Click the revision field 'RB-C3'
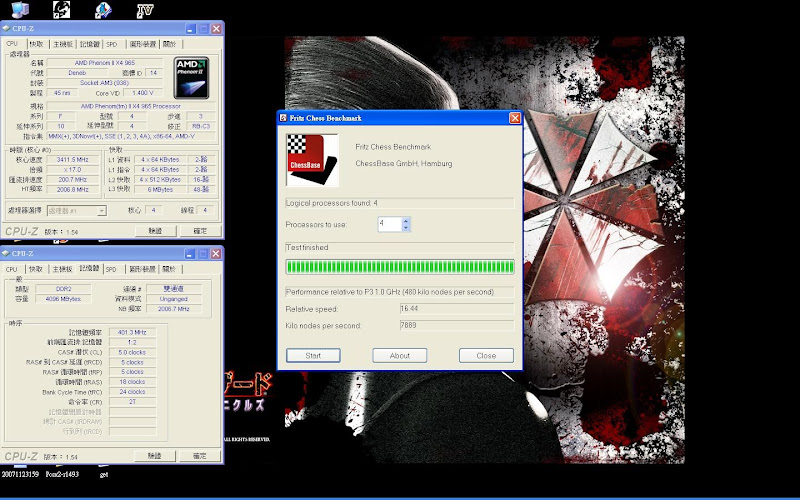 coord(201,126)
